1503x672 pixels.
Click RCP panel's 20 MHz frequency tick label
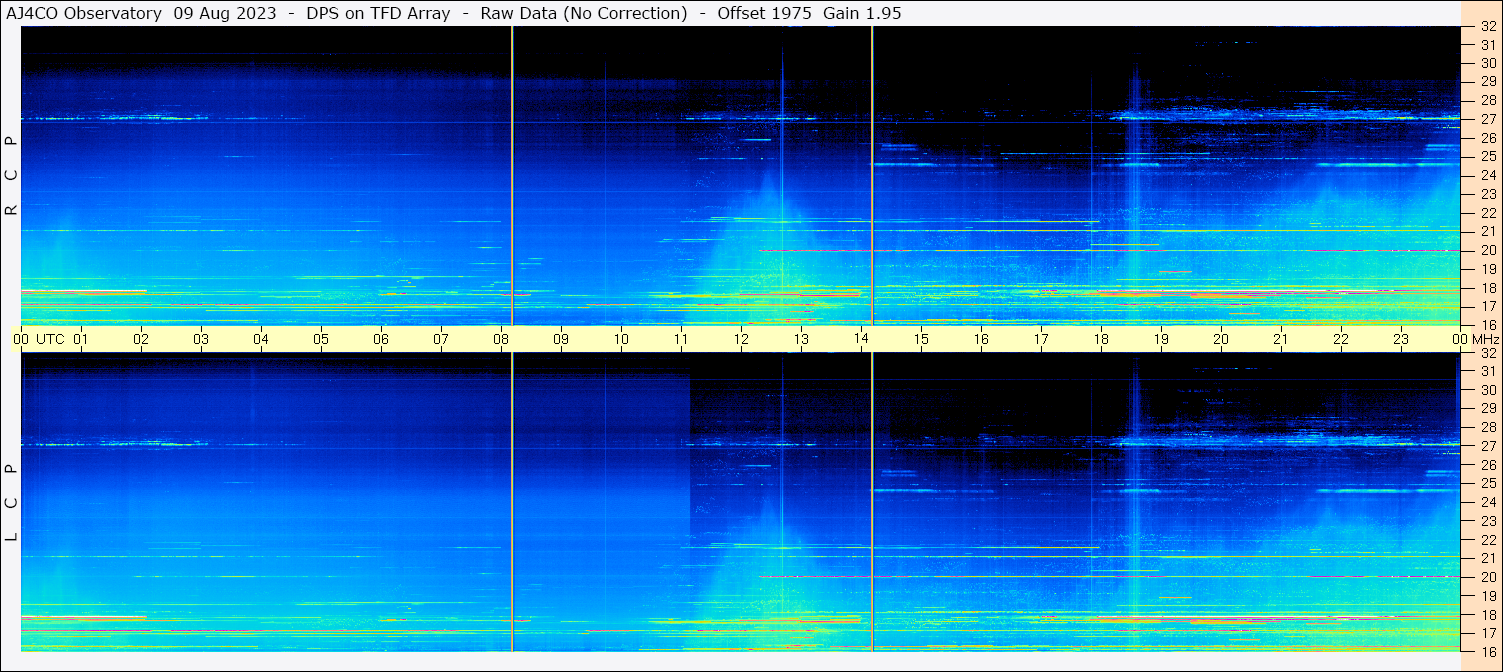tap(1488, 250)
